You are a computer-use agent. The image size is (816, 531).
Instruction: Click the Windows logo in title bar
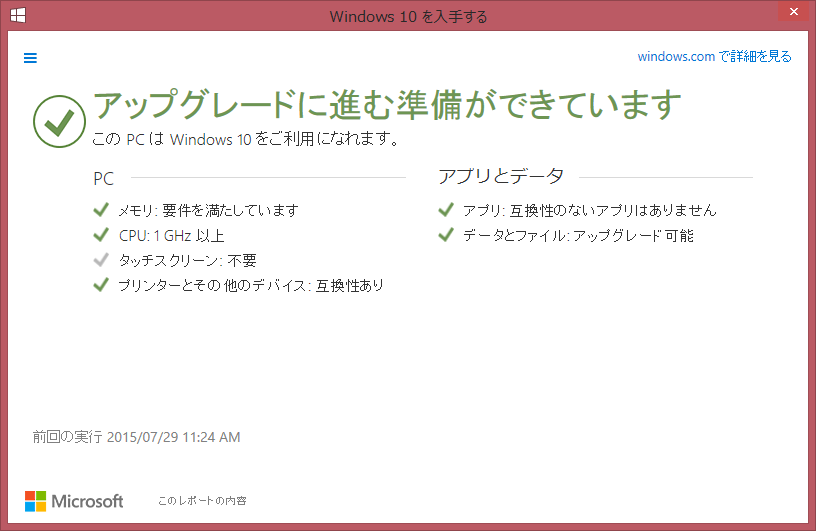18,15
